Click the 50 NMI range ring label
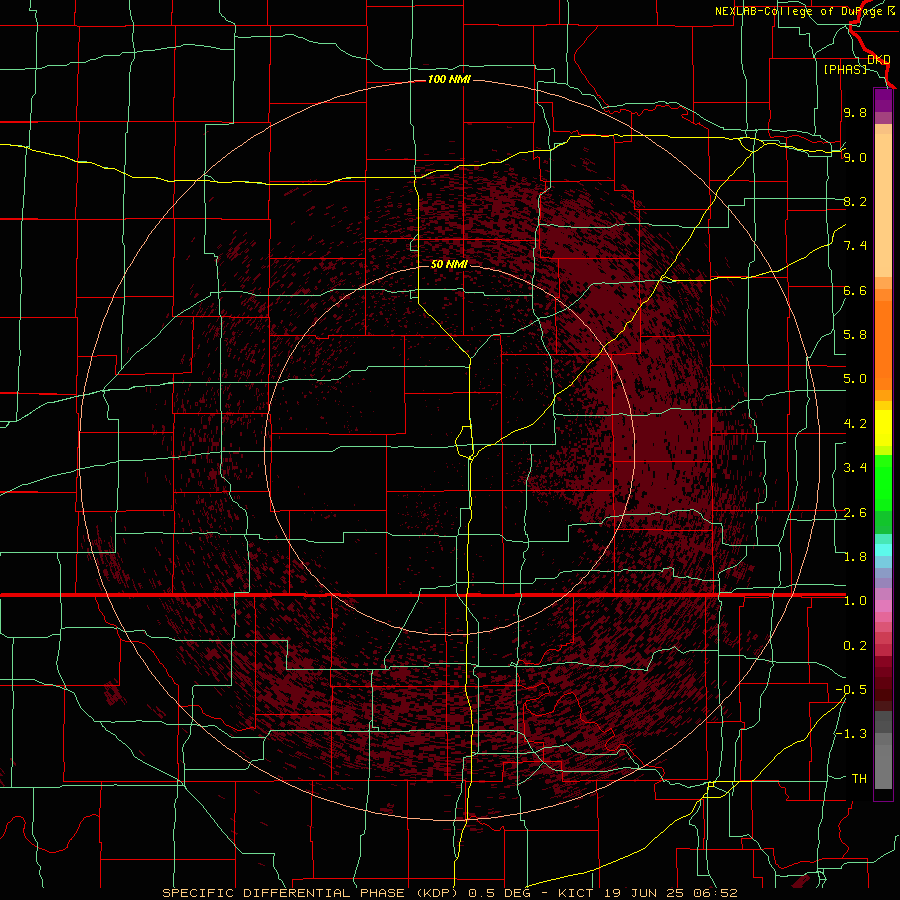This screenshot has height=900, width=900. 449,264
